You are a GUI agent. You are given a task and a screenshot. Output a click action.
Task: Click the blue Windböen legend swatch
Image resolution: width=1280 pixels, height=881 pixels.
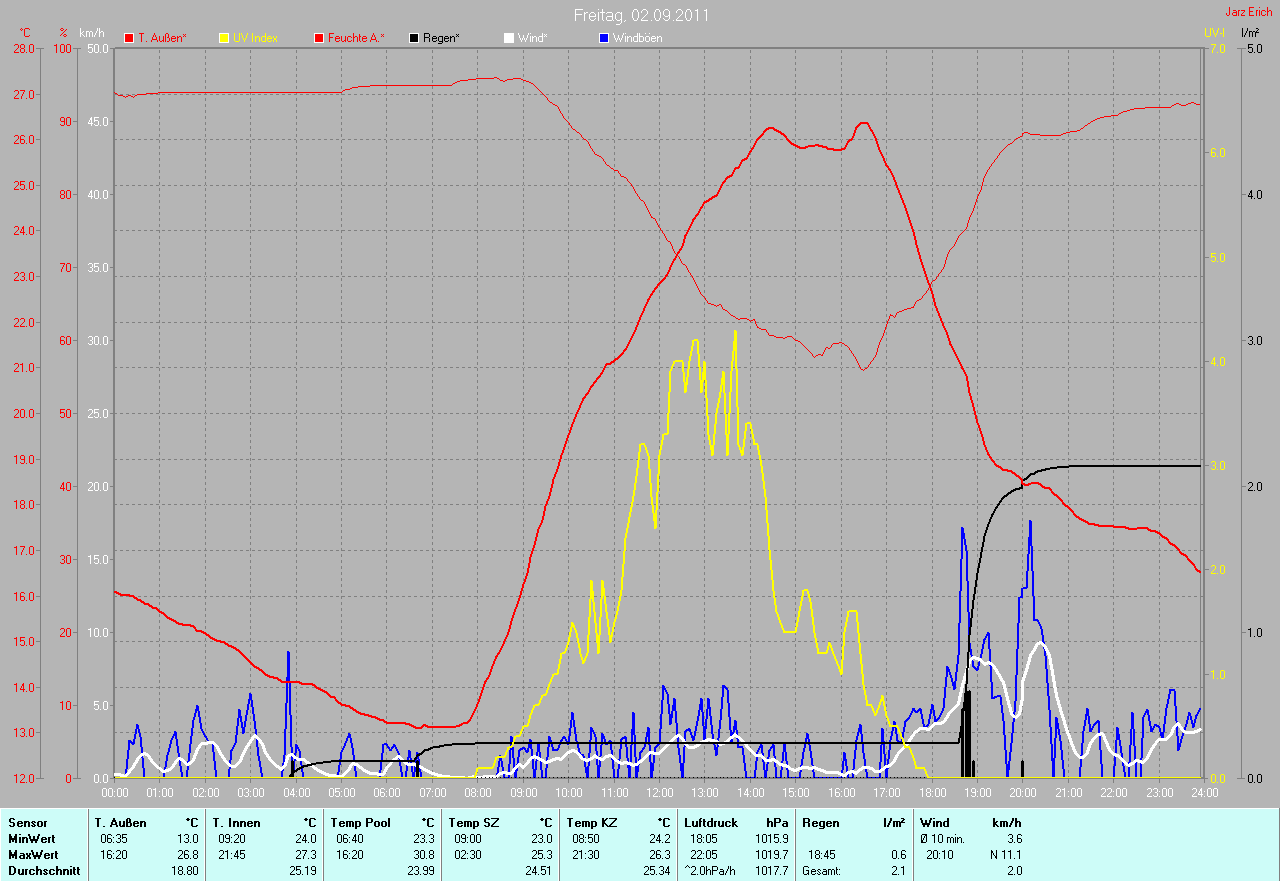(x=603, y=38)
